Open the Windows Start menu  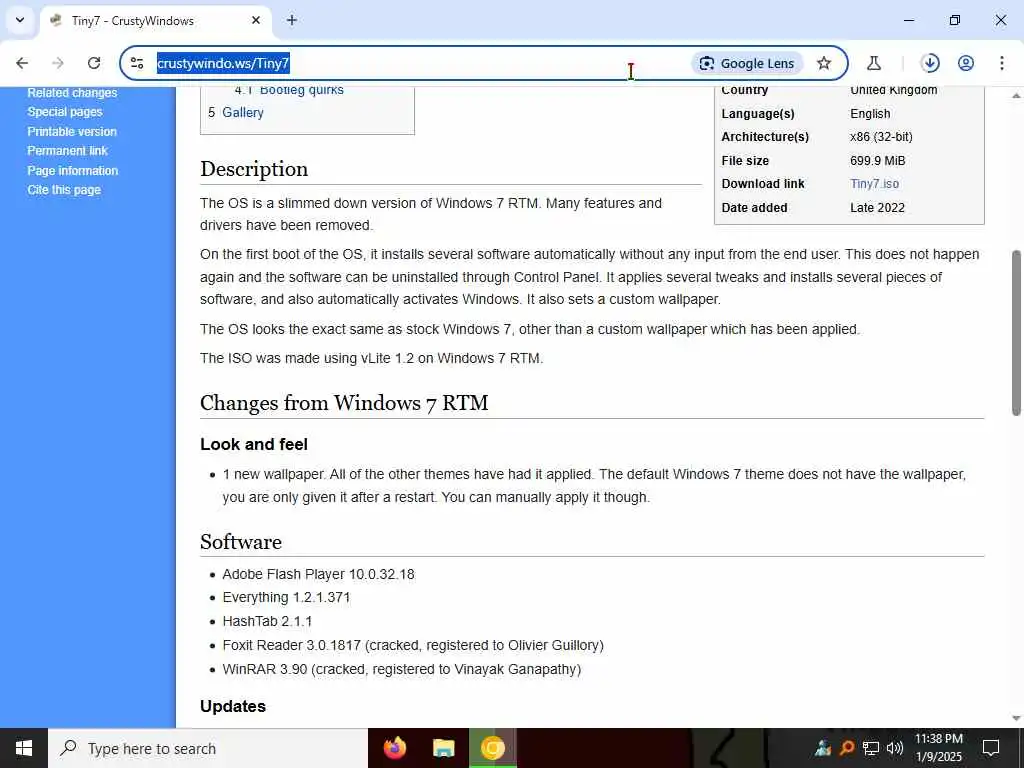tap(24, 748)
